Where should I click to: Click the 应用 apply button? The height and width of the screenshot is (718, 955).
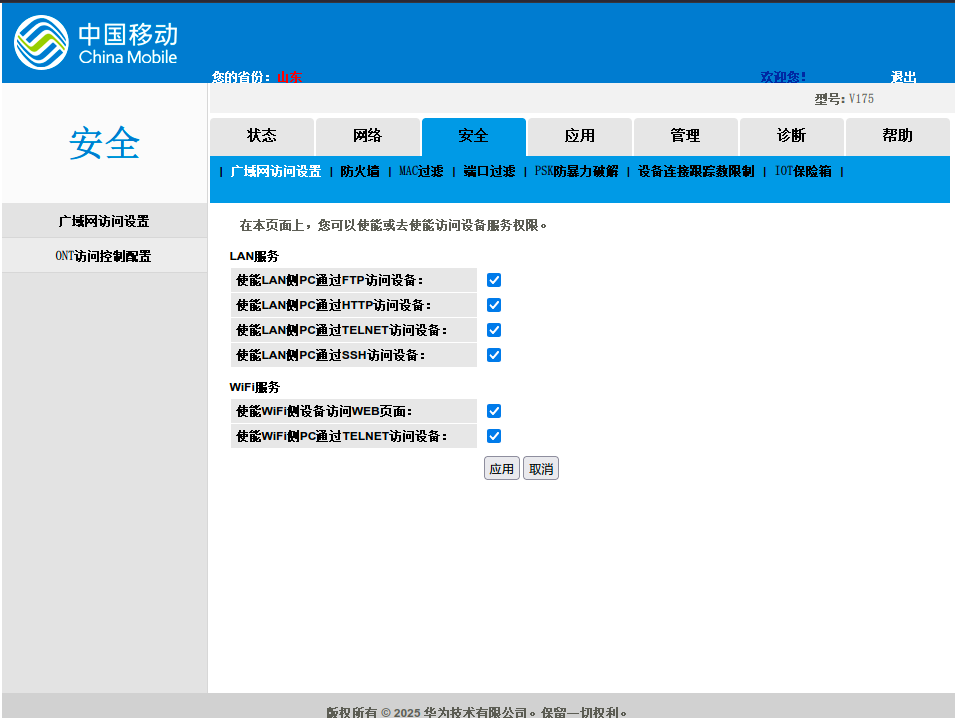pos(501,469)
